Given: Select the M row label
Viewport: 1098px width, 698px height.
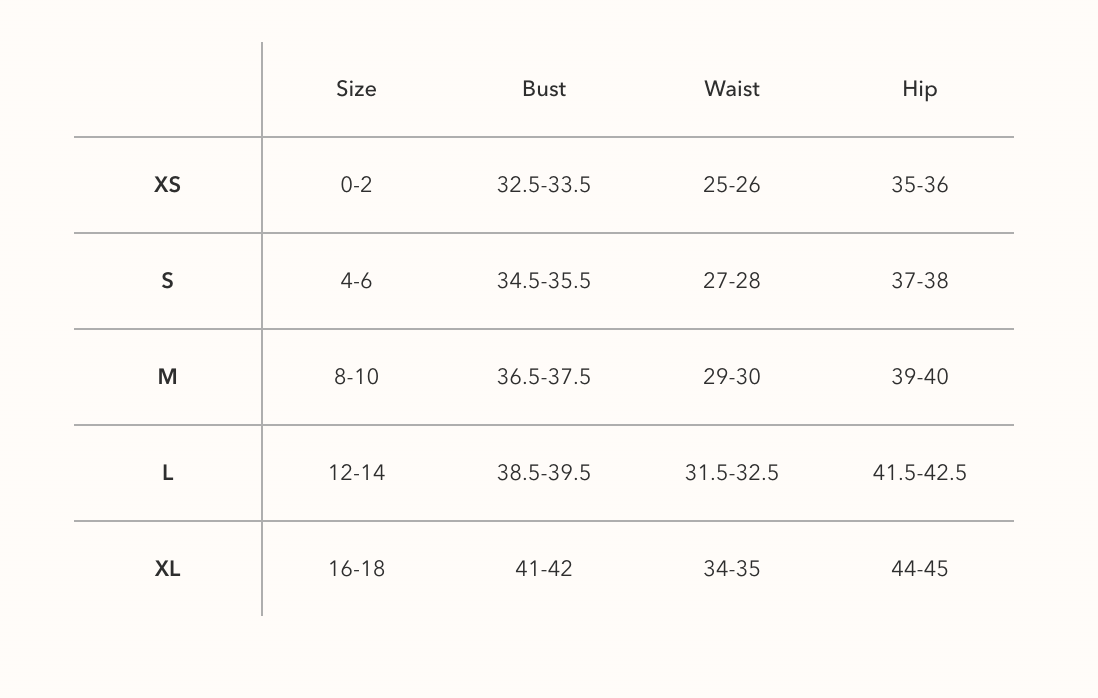Looking at the screenshot, I should coord(168,377).
